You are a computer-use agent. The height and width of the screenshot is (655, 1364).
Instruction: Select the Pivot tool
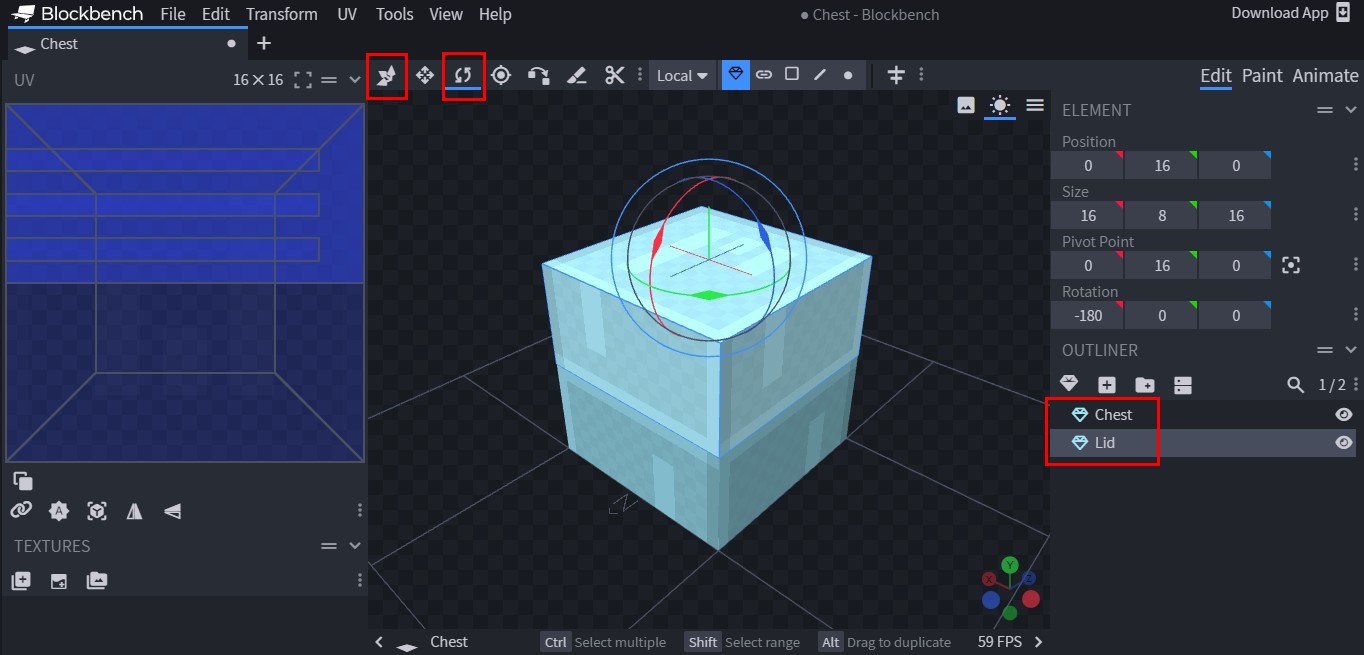tap(501, 75)
